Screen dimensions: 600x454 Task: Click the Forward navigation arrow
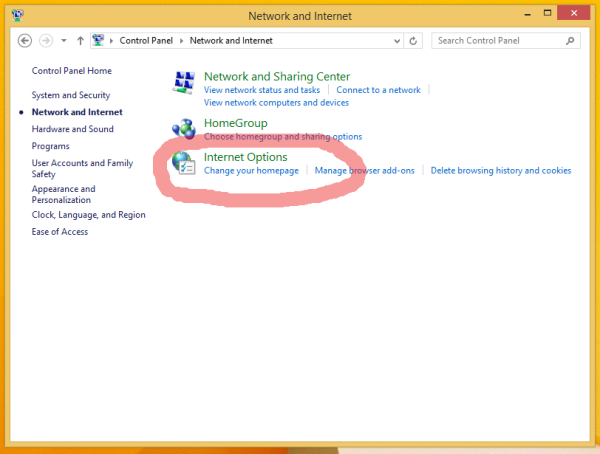tap(46, 41)
